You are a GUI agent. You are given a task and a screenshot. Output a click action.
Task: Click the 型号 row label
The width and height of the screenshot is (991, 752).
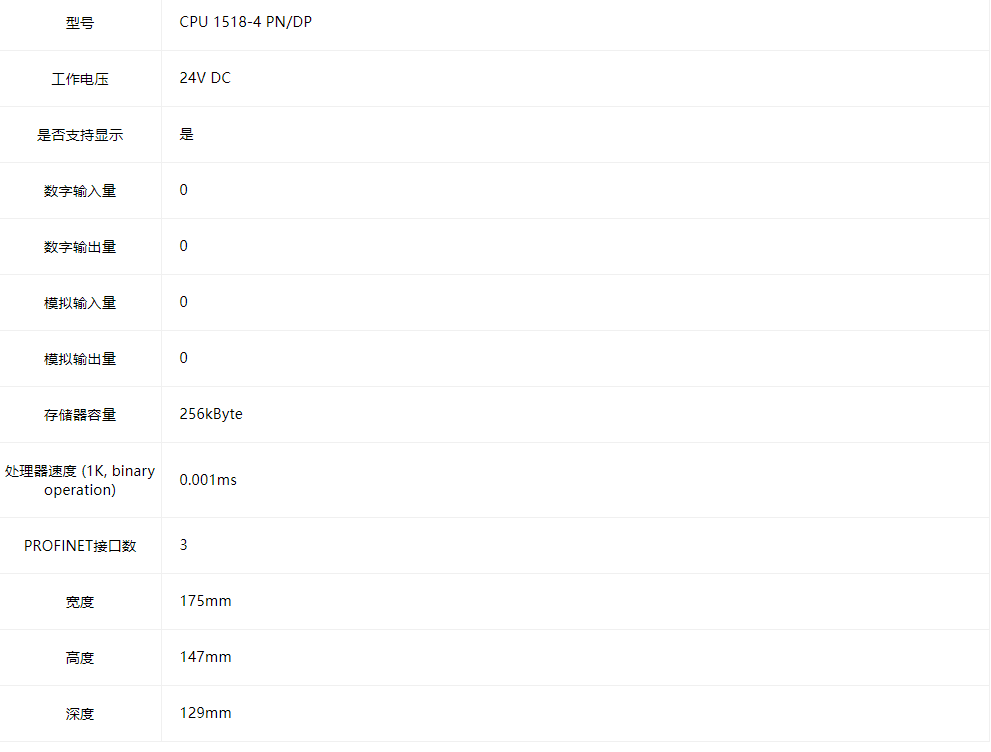(x=80, y=23)
